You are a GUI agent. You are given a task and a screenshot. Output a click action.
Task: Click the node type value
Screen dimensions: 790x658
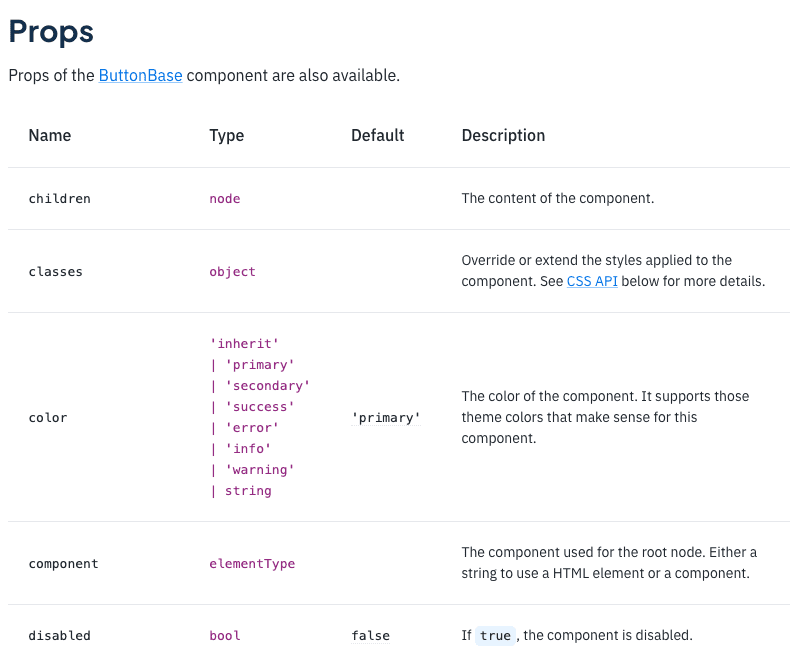click(x=225, y=199)
